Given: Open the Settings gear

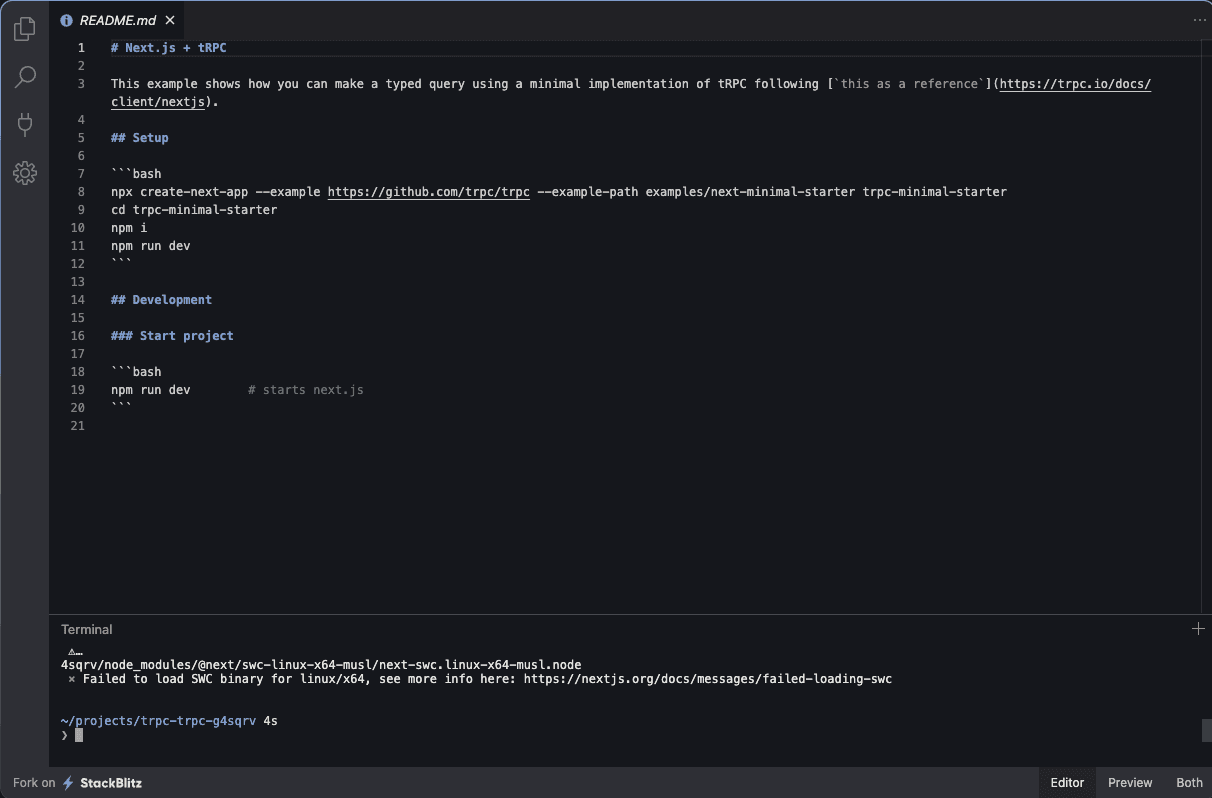Looking at the screenshot, I should (24, 172).
